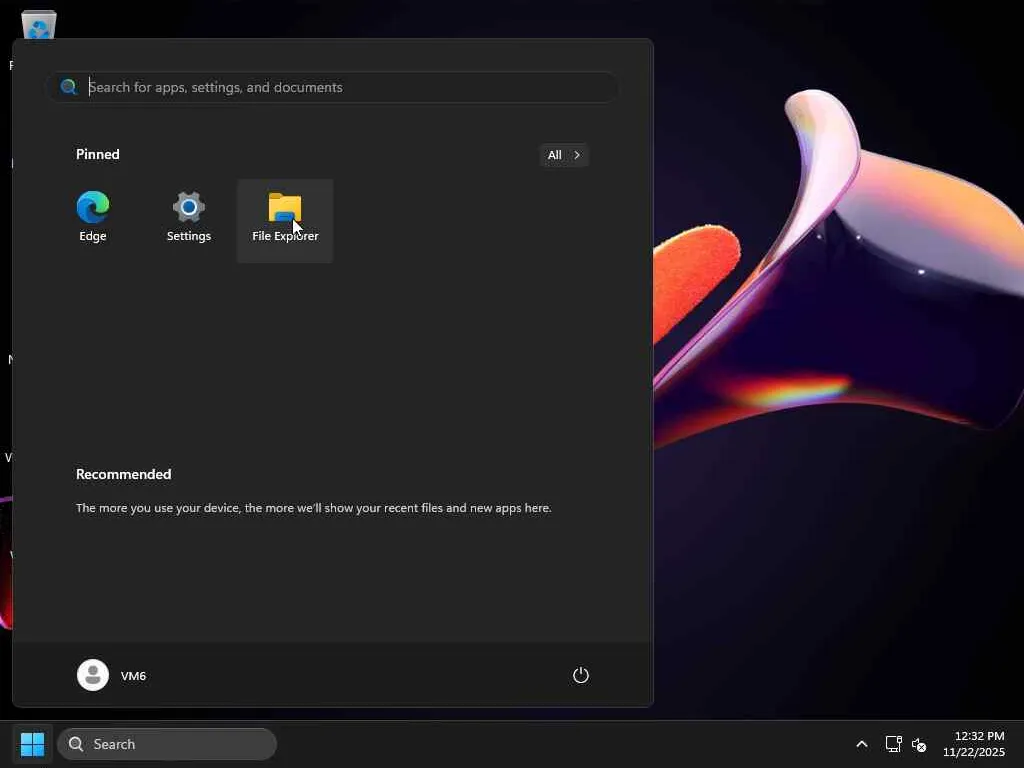Click the Recommended section heading
Image resolution: width=1024 pixels, height=768 pixels.
click(123, 474)
